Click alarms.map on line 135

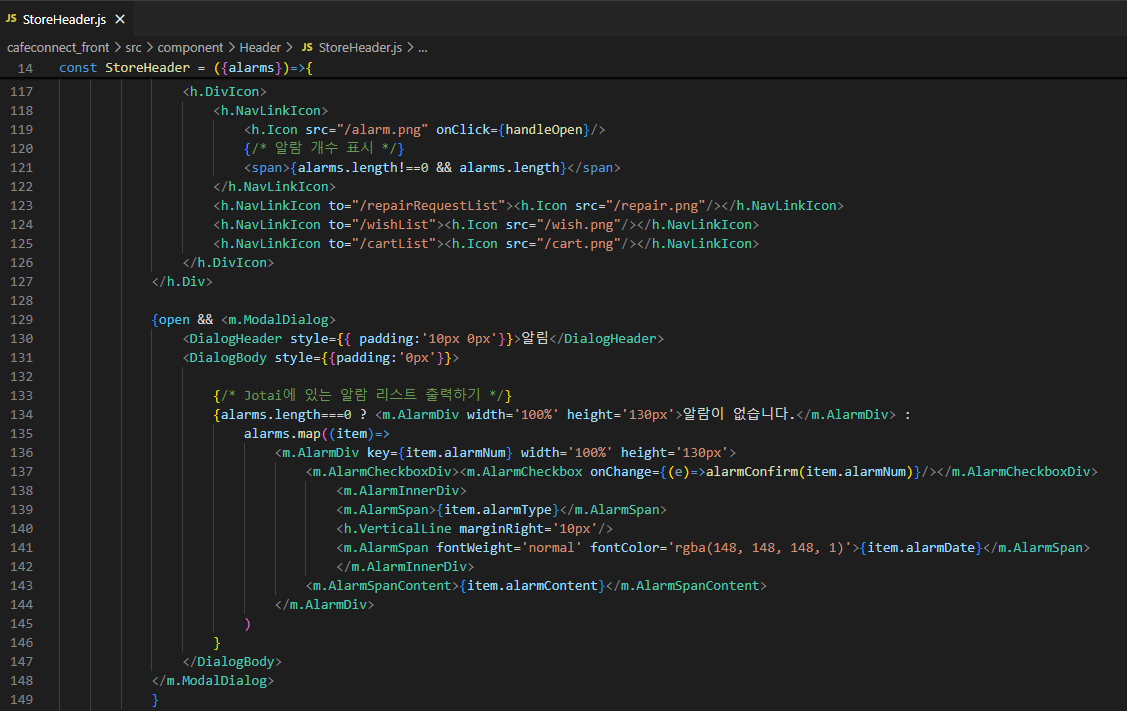282,434
